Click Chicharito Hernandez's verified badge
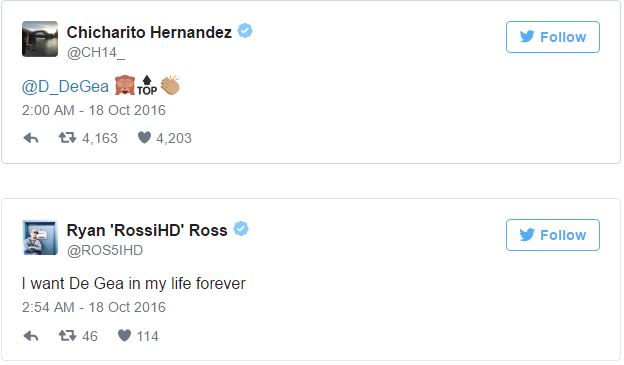The width and height of the screenshot is (624, 365). 245,31
